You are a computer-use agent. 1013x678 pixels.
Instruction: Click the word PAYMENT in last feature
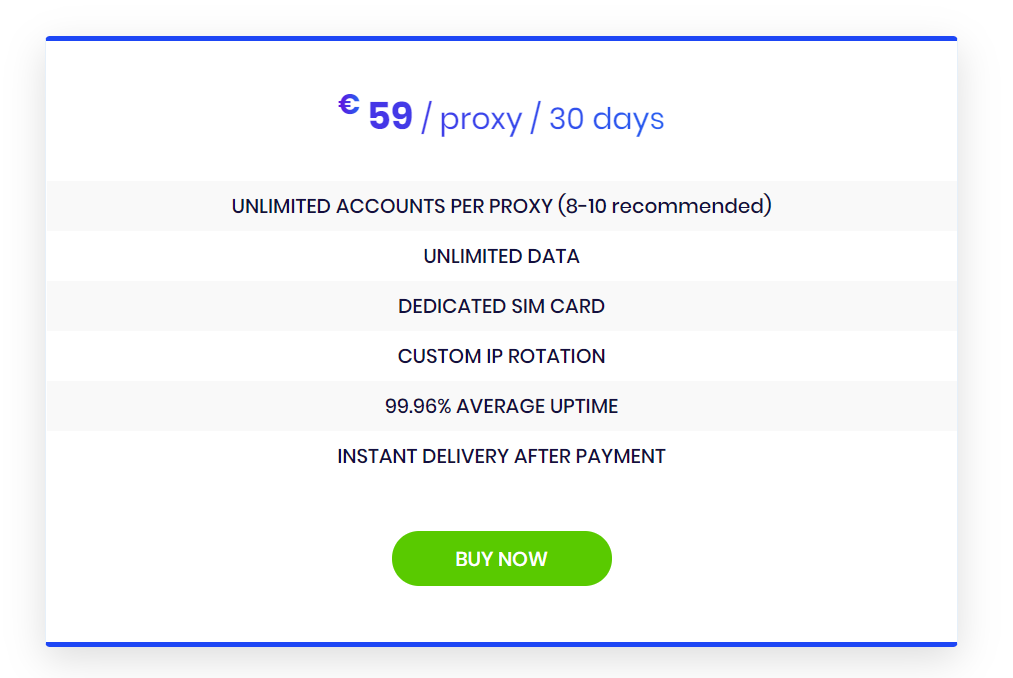[620, 456]
